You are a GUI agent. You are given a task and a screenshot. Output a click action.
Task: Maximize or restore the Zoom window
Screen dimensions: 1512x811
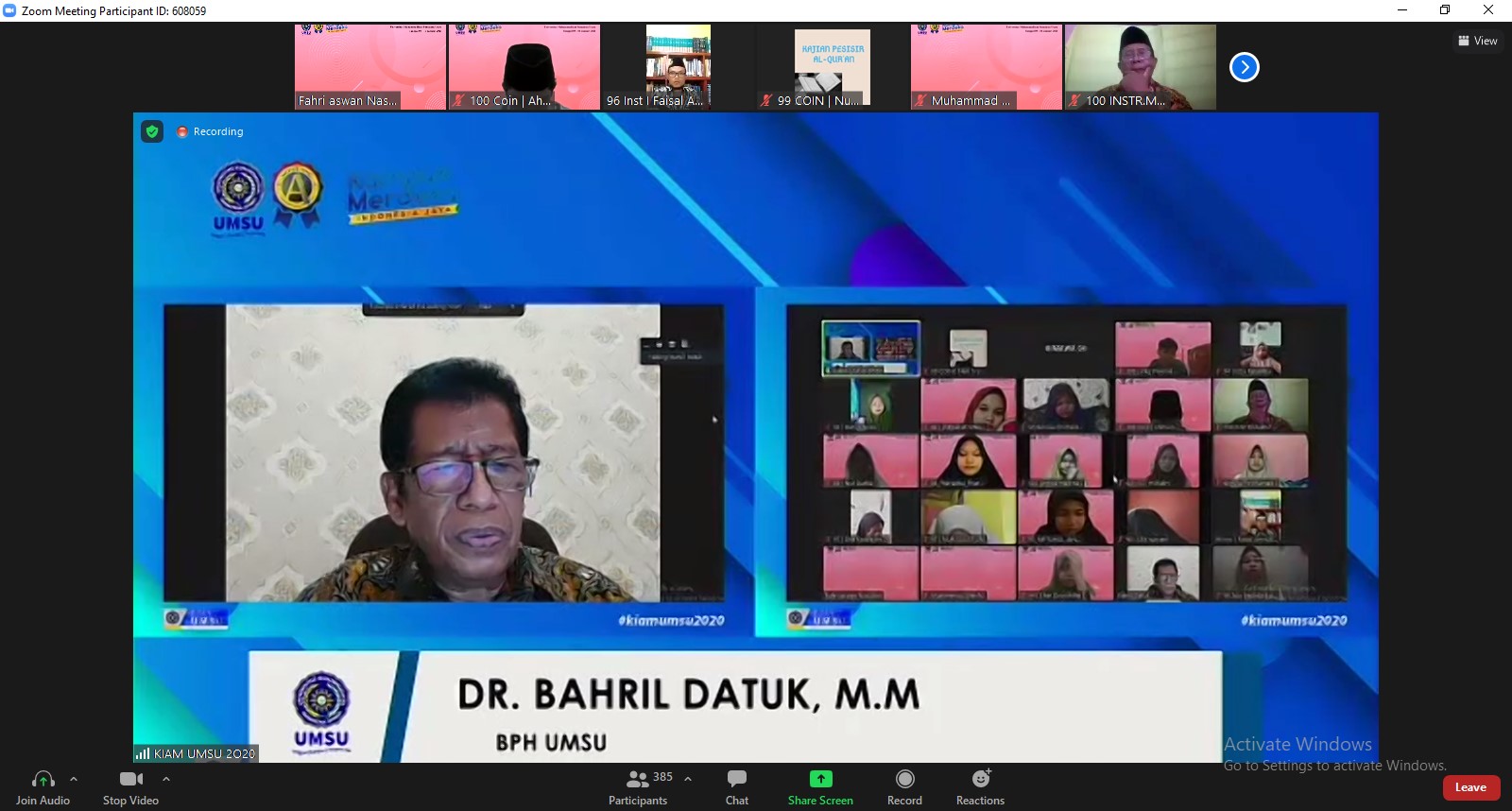click(x=1445, y=10)
